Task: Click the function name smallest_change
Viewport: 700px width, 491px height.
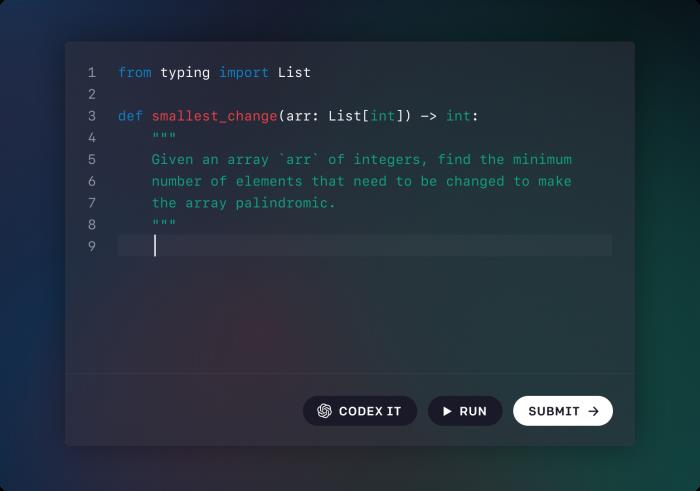Action: (214, 116)
